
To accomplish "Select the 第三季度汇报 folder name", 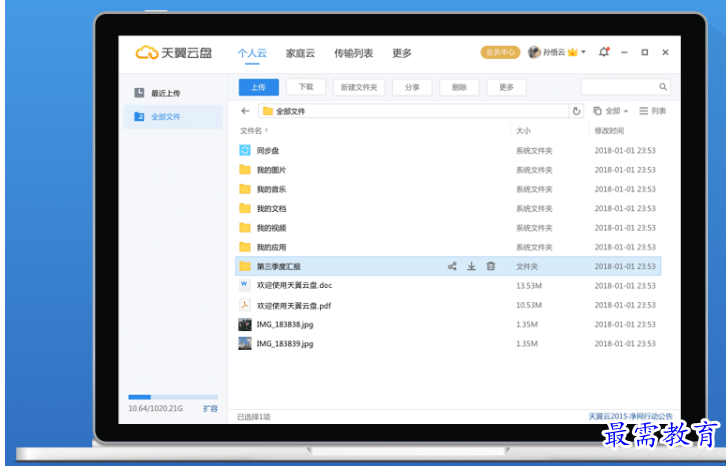I will (x=279, y=266).
